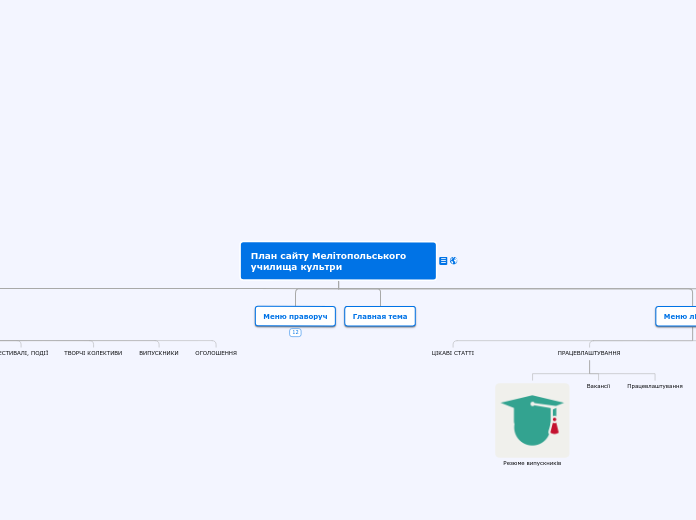Select the 'ВИПУСКНИКИ' subtopic

coord(159,353)
